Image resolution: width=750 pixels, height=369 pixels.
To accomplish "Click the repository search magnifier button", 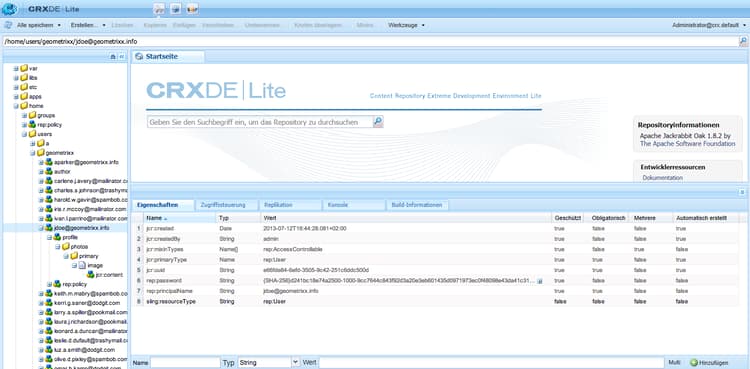I will click(x=378, y=122).
